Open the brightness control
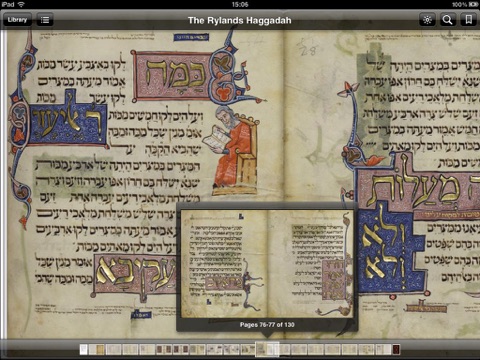The height and width of the screenshot is (360, 480). (427, 20)
